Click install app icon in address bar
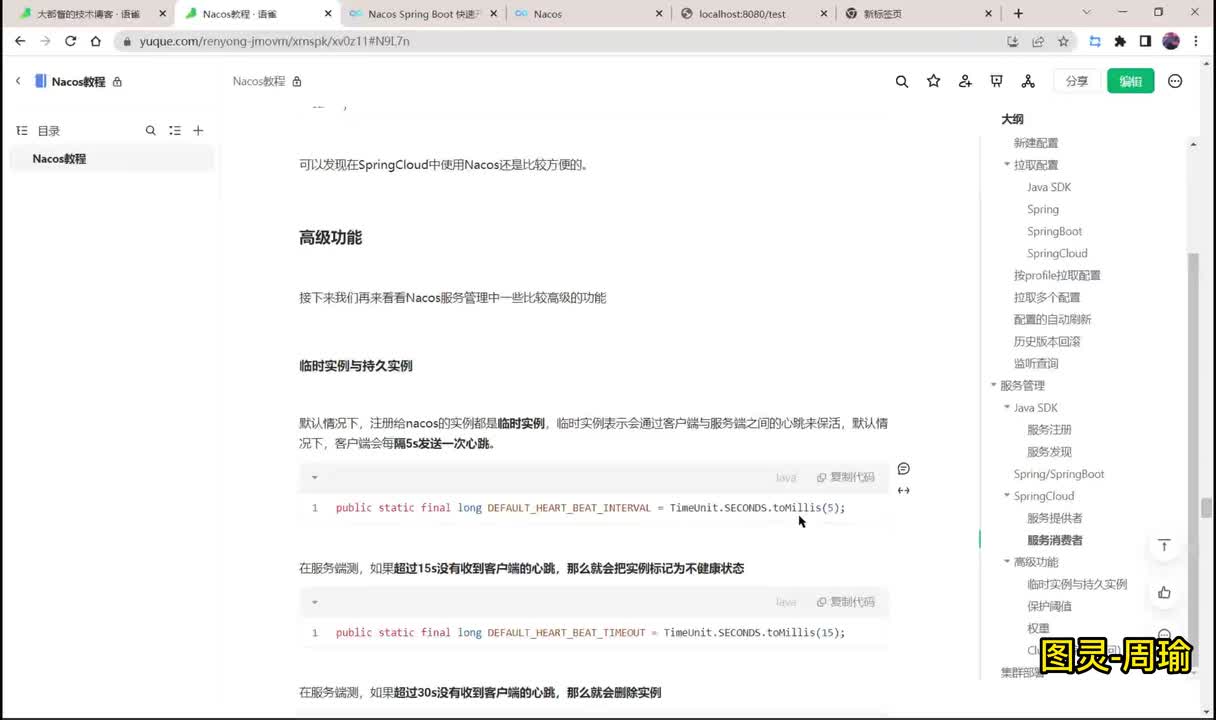Viewport: 1216px width, 720px height. (1013, 41)
